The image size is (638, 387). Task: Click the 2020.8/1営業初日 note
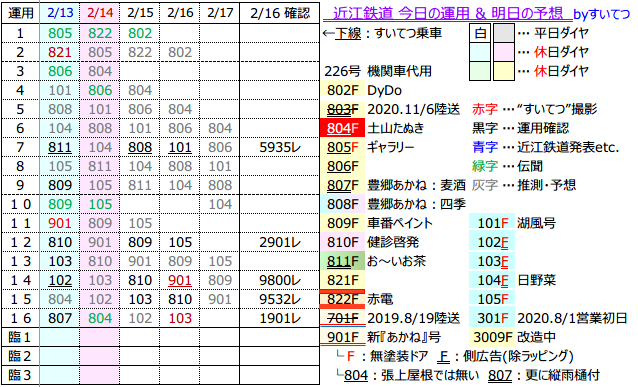point(572,318)
